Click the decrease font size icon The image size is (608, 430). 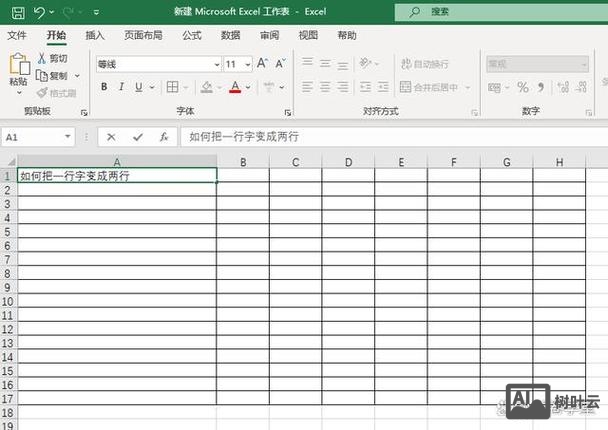click(x=280, y=63)
